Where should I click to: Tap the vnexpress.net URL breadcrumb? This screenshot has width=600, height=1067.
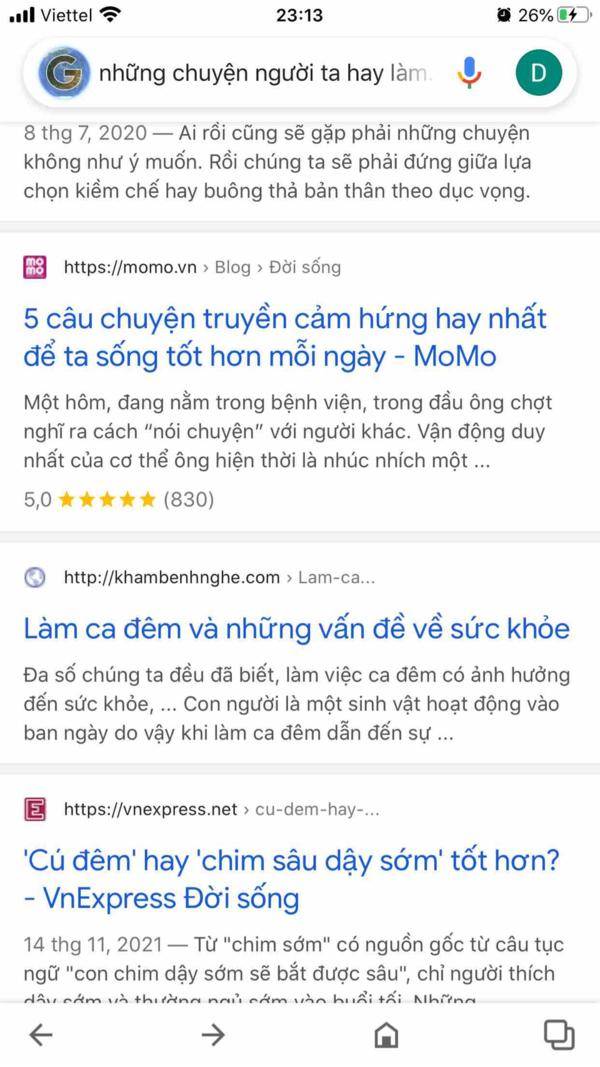(222, 810)
